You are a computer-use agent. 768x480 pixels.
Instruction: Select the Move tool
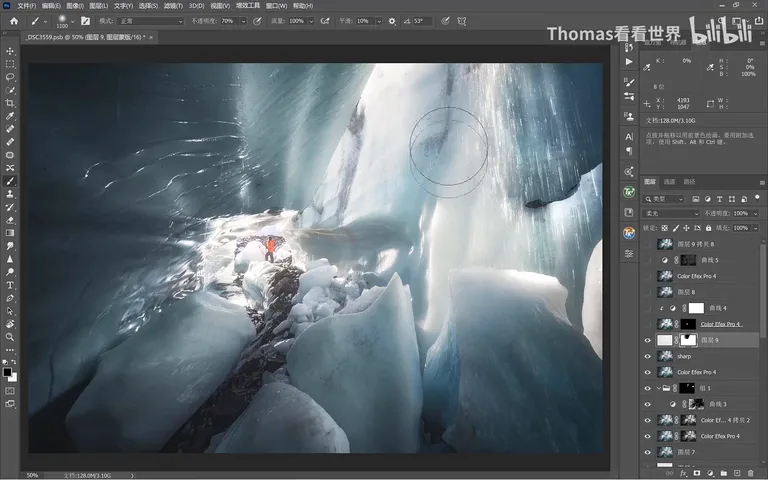[x=10, y=51]
